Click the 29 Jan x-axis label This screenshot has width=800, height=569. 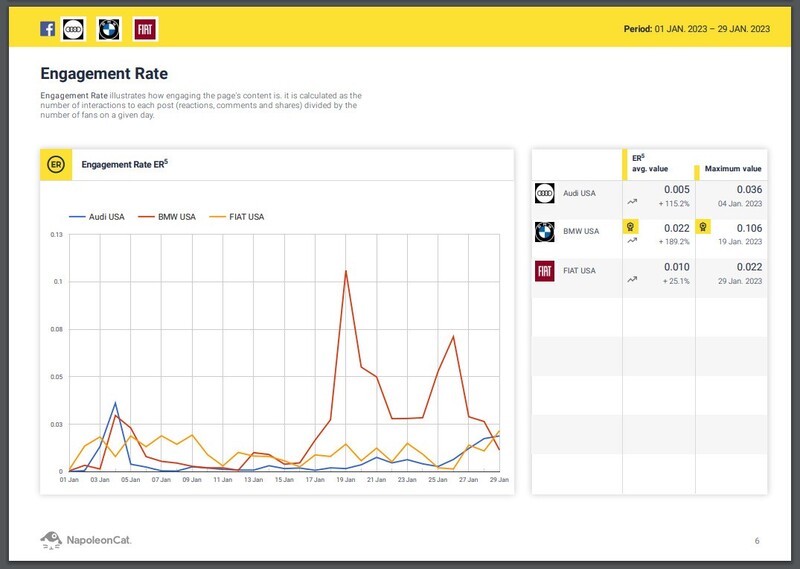(499, 480)
